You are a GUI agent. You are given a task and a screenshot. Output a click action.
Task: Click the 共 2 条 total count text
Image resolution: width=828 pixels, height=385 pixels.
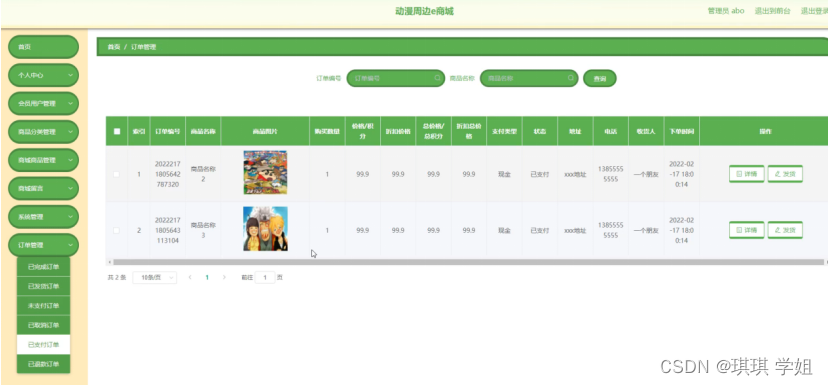[x=117, y=277]
